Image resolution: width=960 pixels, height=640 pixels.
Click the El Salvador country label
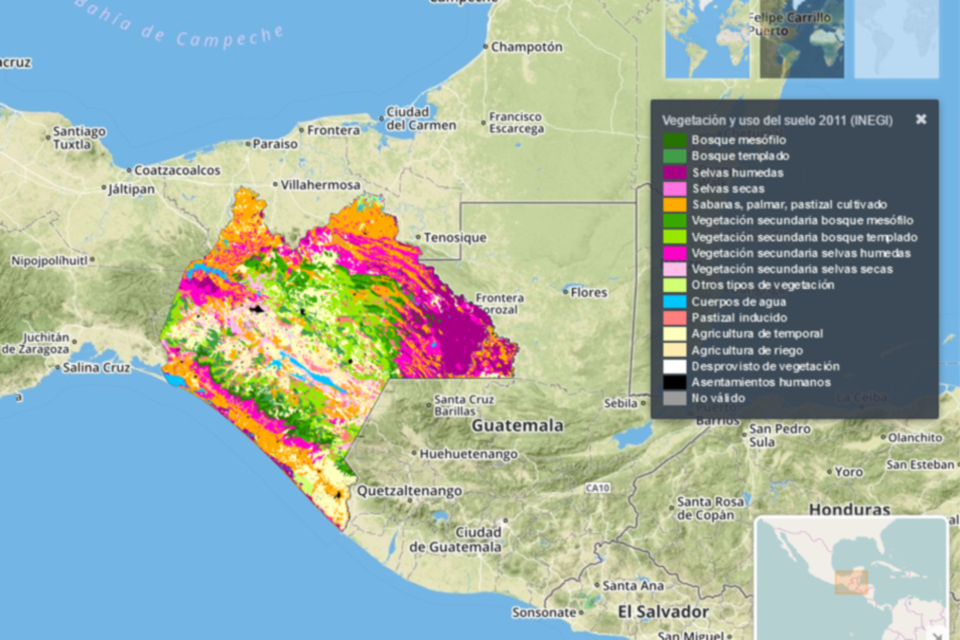[x=663, y=611]
